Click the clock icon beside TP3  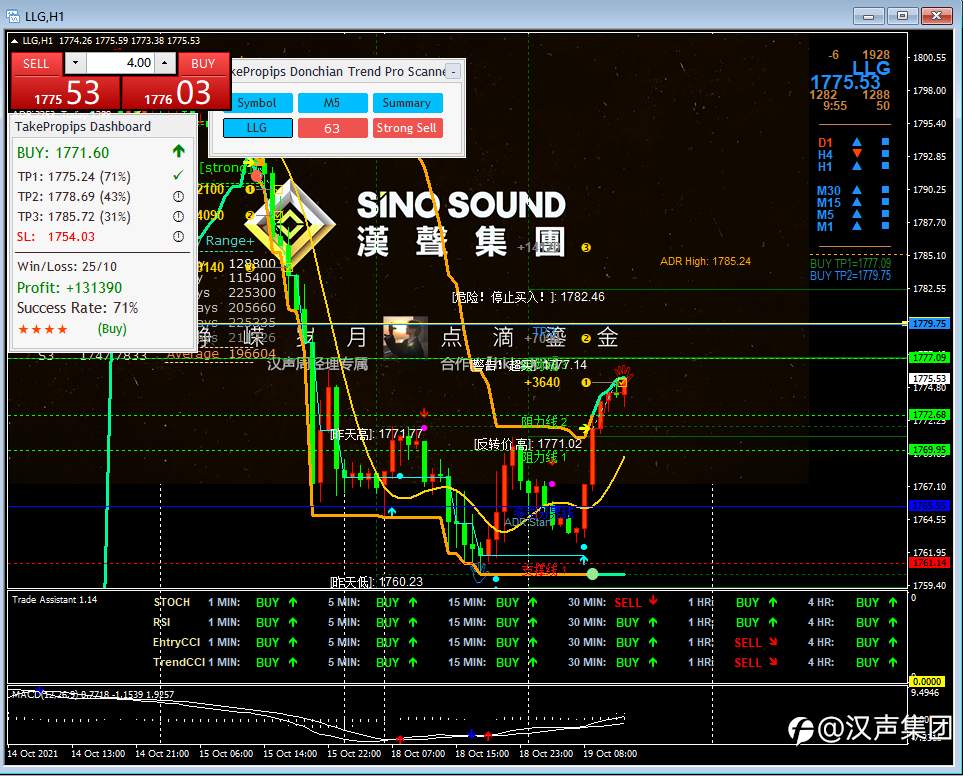[x=178, y=216]
